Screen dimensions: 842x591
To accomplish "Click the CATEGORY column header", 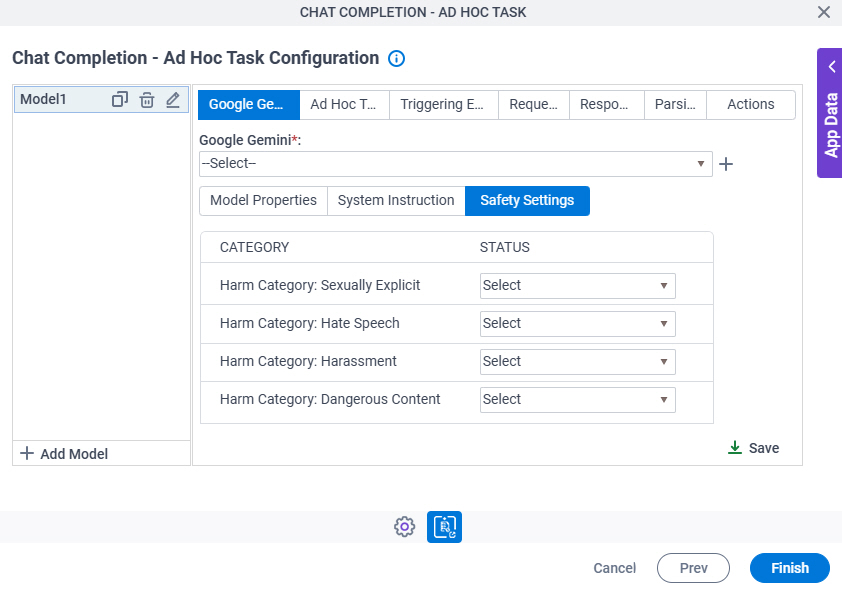I will click(255, 247).
